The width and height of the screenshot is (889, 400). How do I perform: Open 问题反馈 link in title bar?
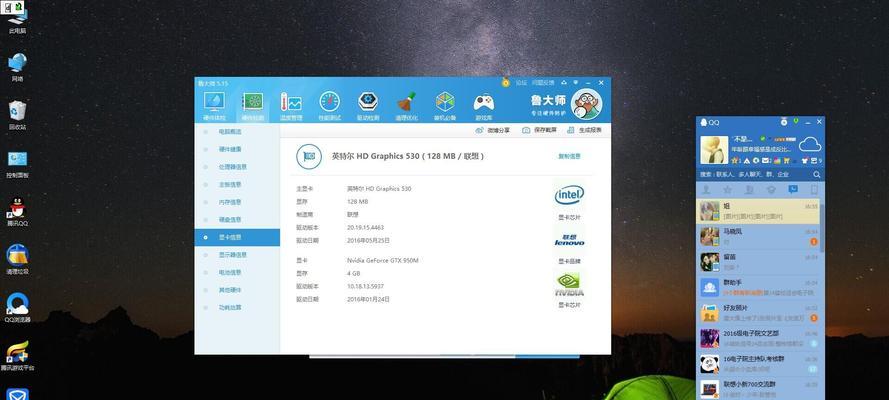point(543,83)
